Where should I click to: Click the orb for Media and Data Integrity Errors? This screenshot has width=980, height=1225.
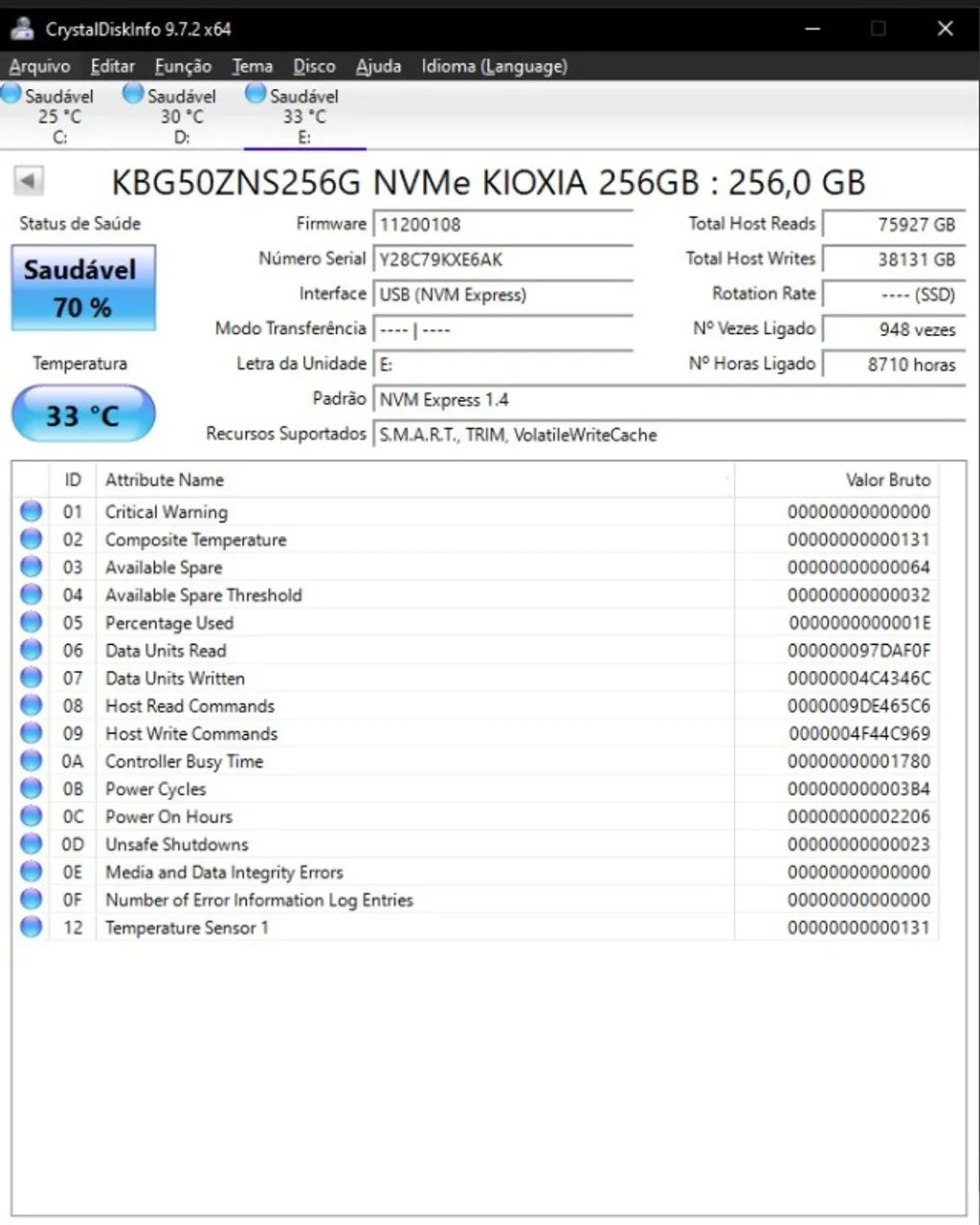click(32, 872)
